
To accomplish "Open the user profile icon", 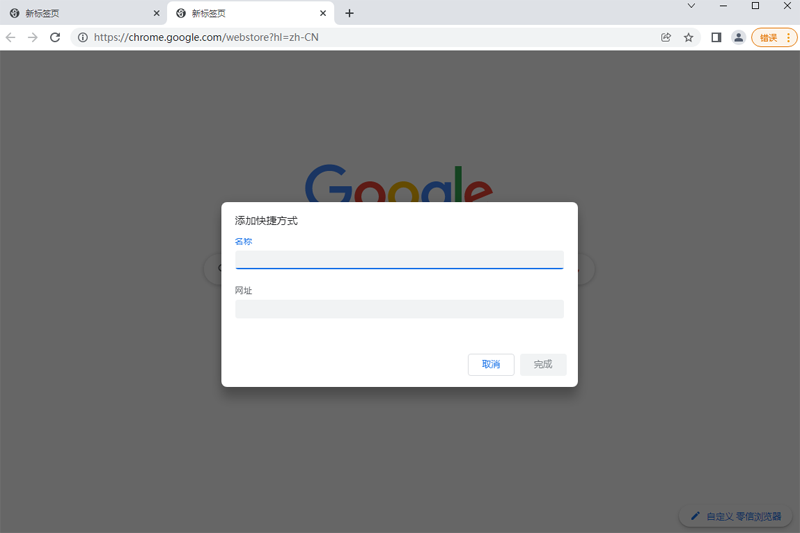I will (x=738, y=37).
